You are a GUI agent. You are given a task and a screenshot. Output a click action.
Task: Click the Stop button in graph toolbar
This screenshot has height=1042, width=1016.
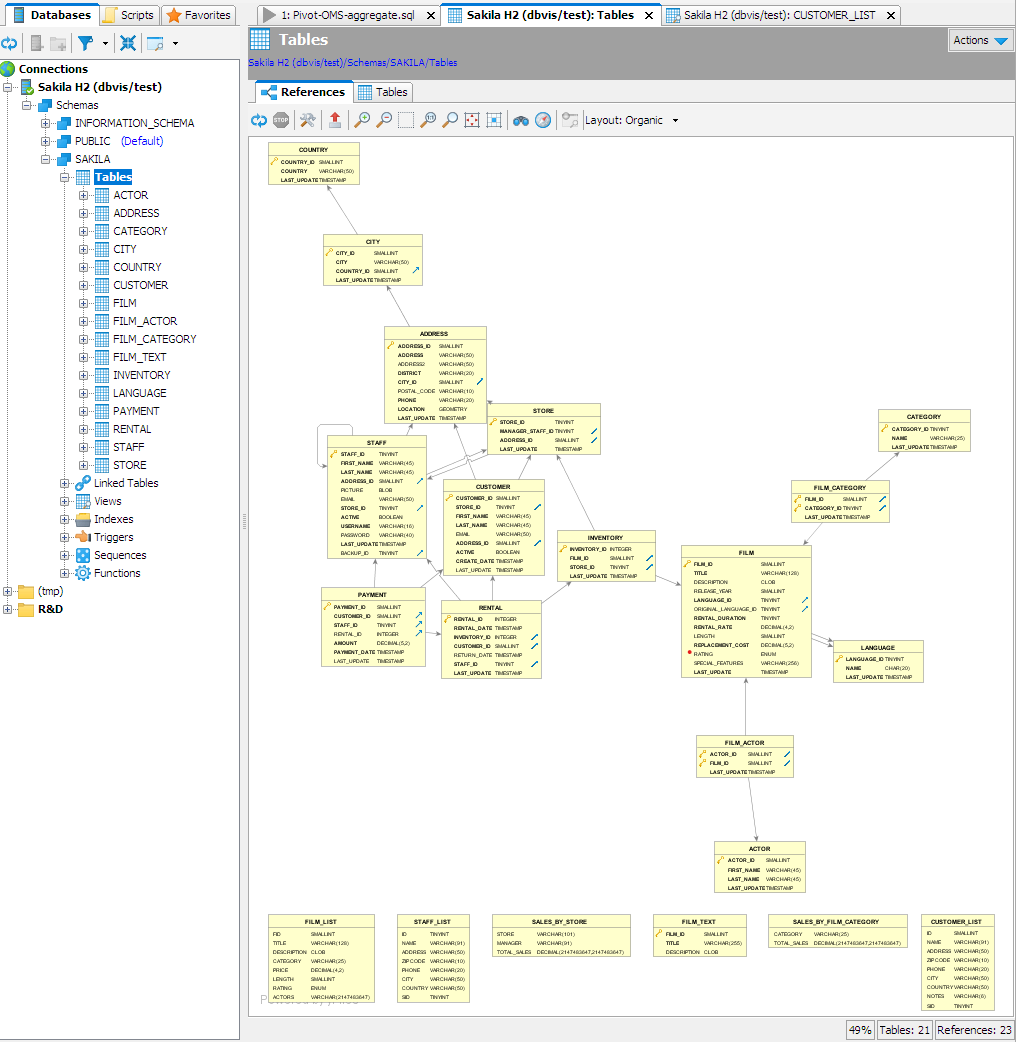coord(281,120)
